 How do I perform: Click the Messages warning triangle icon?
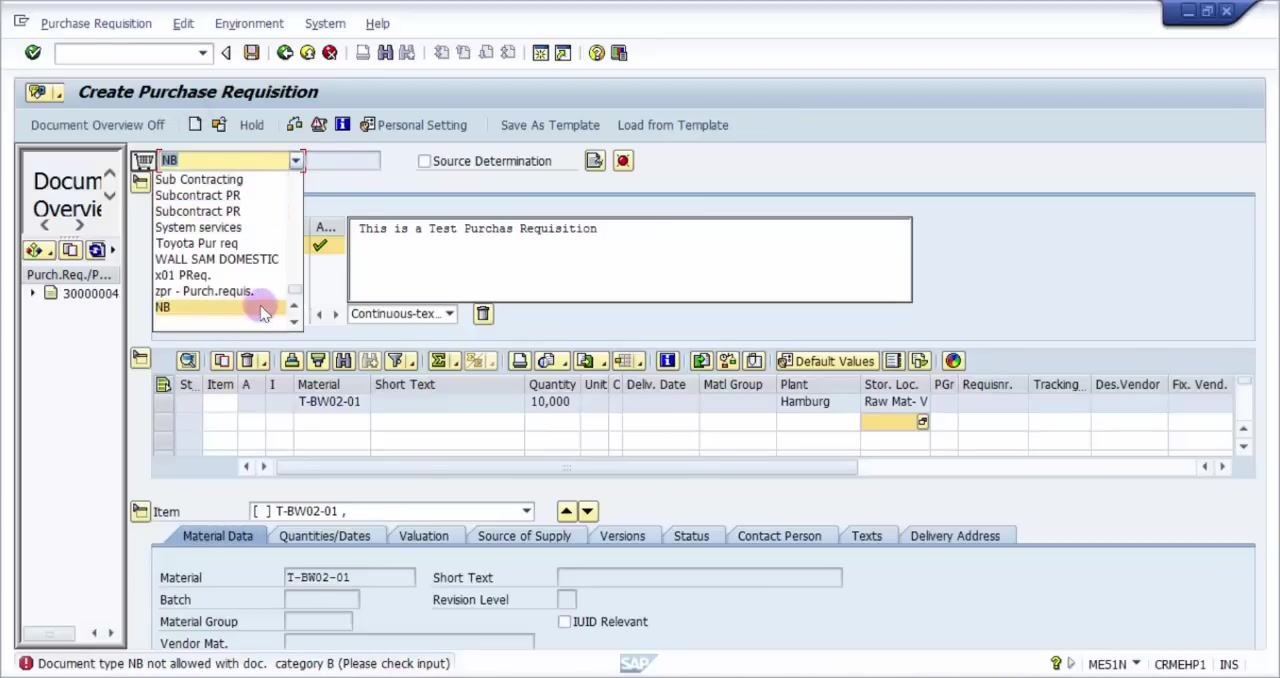pyautogui.click(x=318, y=125)
